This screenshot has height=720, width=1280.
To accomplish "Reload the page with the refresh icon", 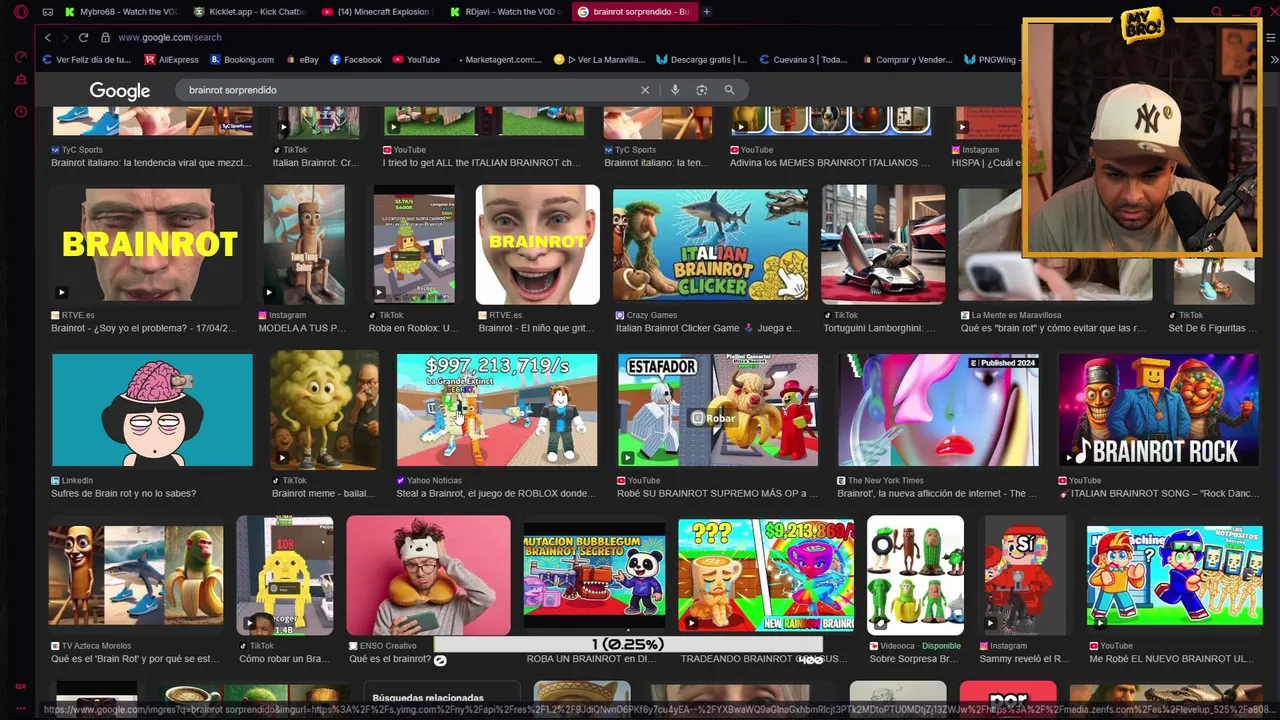I will [83, 37].
